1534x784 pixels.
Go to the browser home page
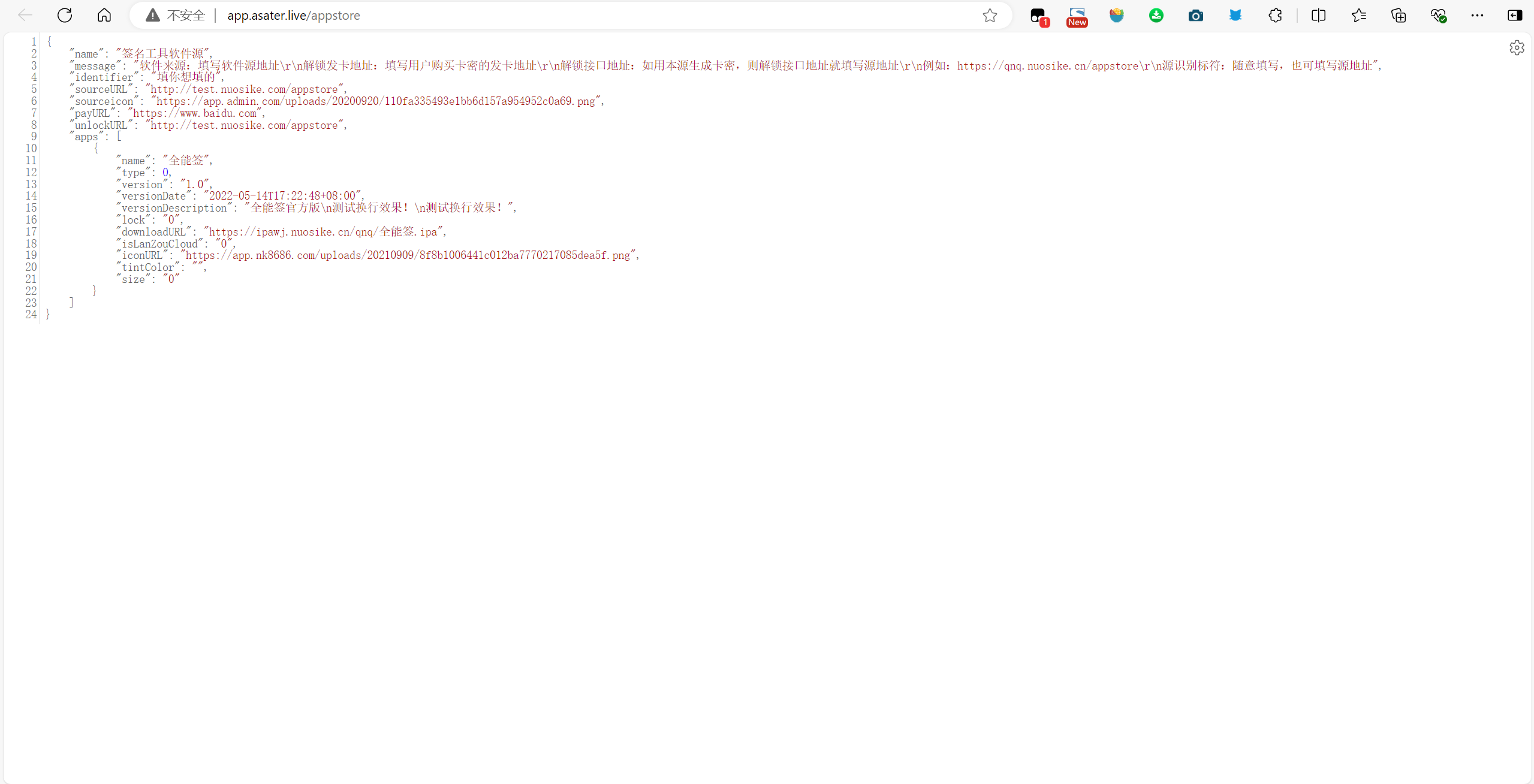tap(104, 16)
